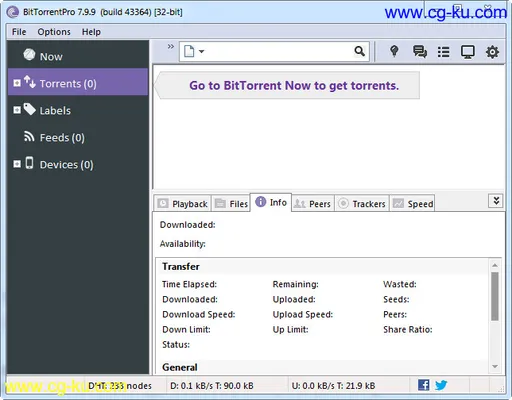Click the RSS feed icon
The image size is (512, 400).
[29, 136]
